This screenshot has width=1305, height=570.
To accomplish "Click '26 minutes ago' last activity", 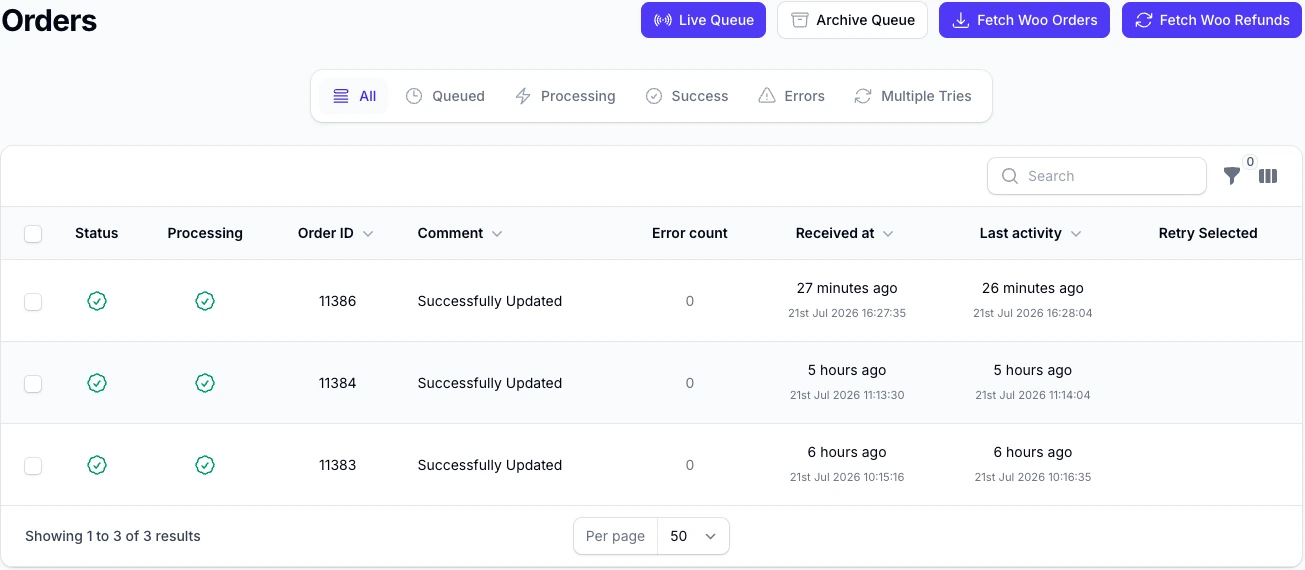I will [x=1033, y=288].
